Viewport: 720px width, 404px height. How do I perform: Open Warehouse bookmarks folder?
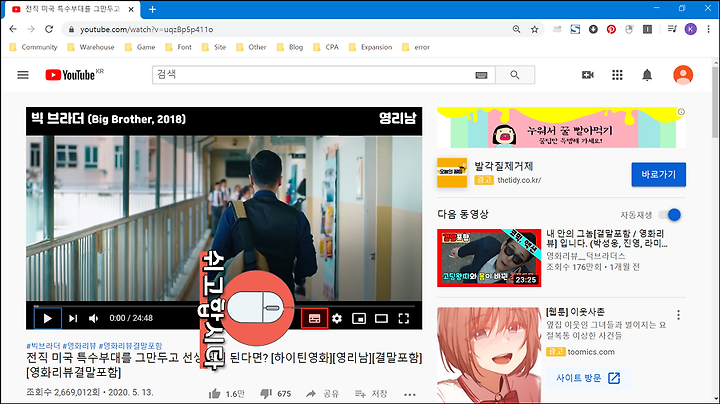[91, 47]
